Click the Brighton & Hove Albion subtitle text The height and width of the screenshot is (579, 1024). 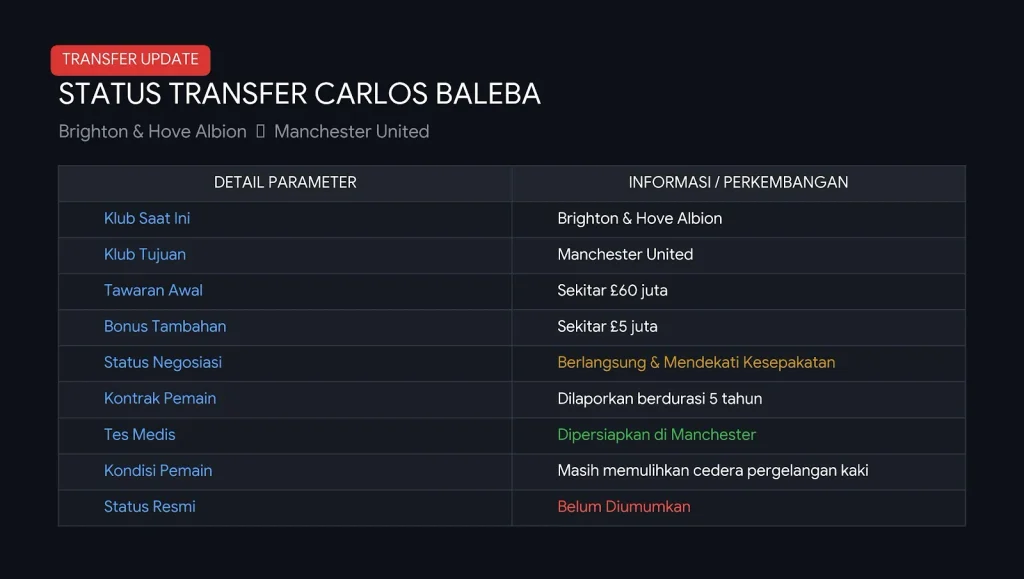click(153, 131)
